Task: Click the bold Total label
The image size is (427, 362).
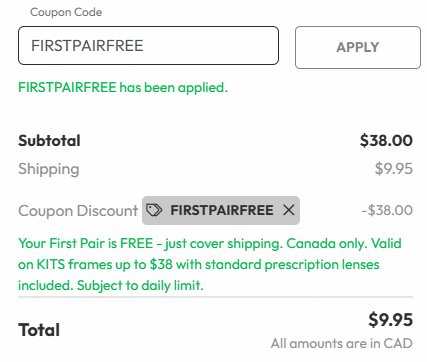Action: pyautogui.click(x=39, y=330)
